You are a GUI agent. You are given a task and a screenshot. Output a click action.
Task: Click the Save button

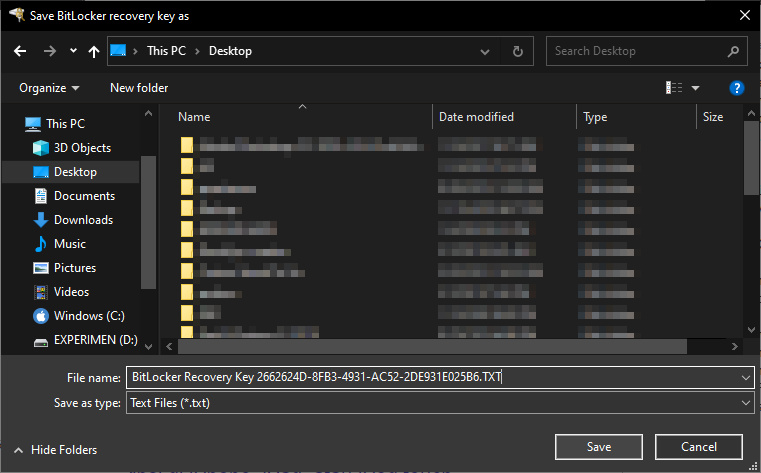click(x=599, y=446)
